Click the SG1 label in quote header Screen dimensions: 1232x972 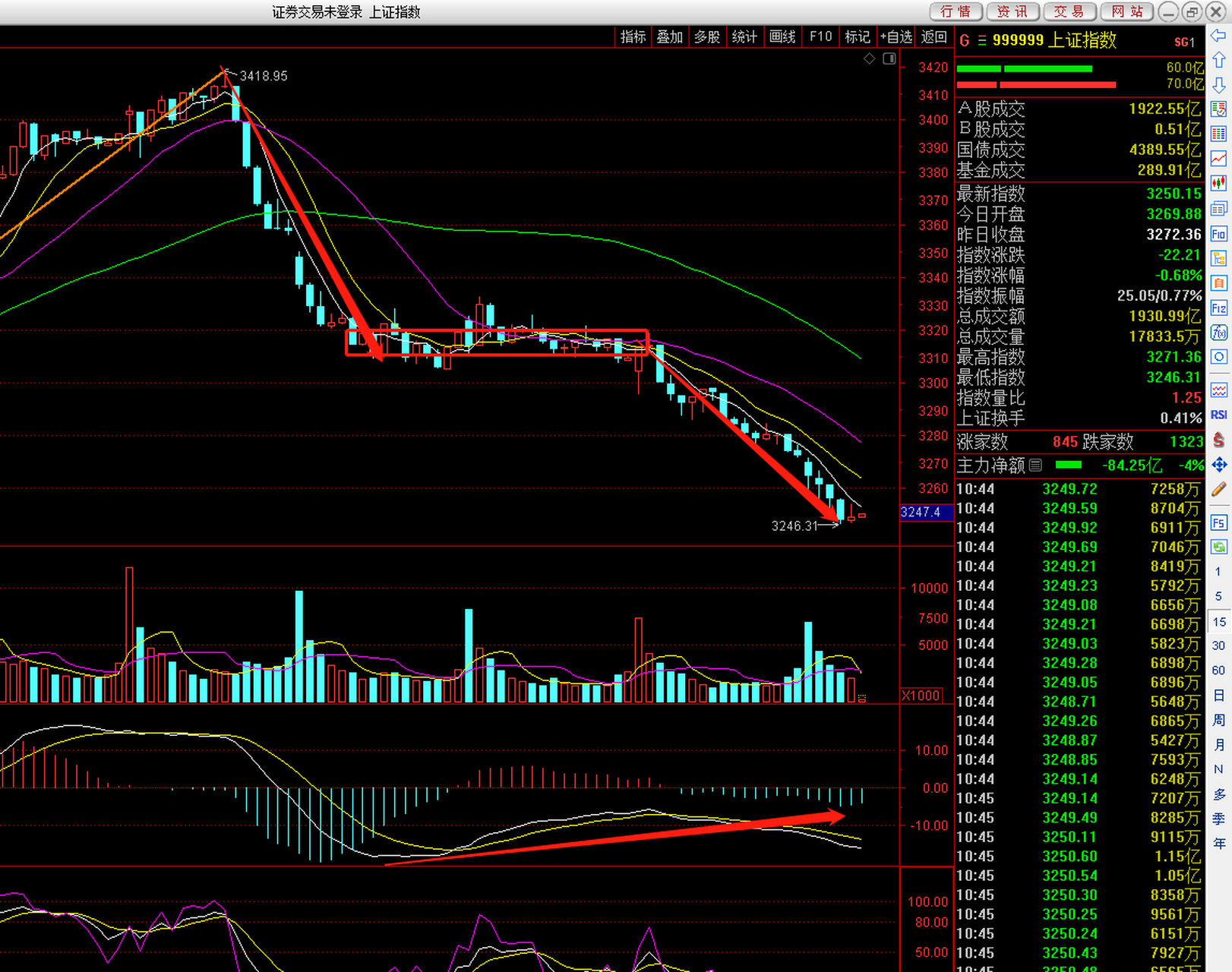point(1185,42)
